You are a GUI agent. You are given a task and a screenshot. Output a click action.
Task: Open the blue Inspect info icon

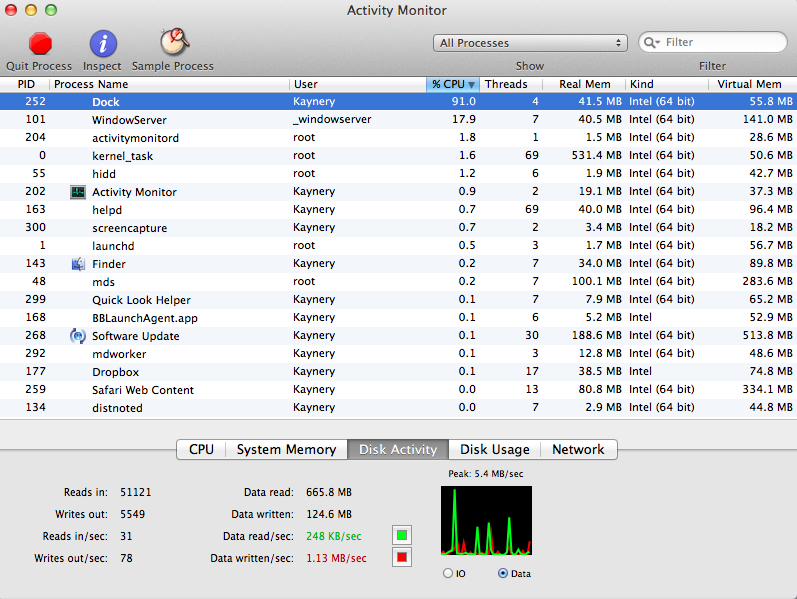(x=103, y=43)
